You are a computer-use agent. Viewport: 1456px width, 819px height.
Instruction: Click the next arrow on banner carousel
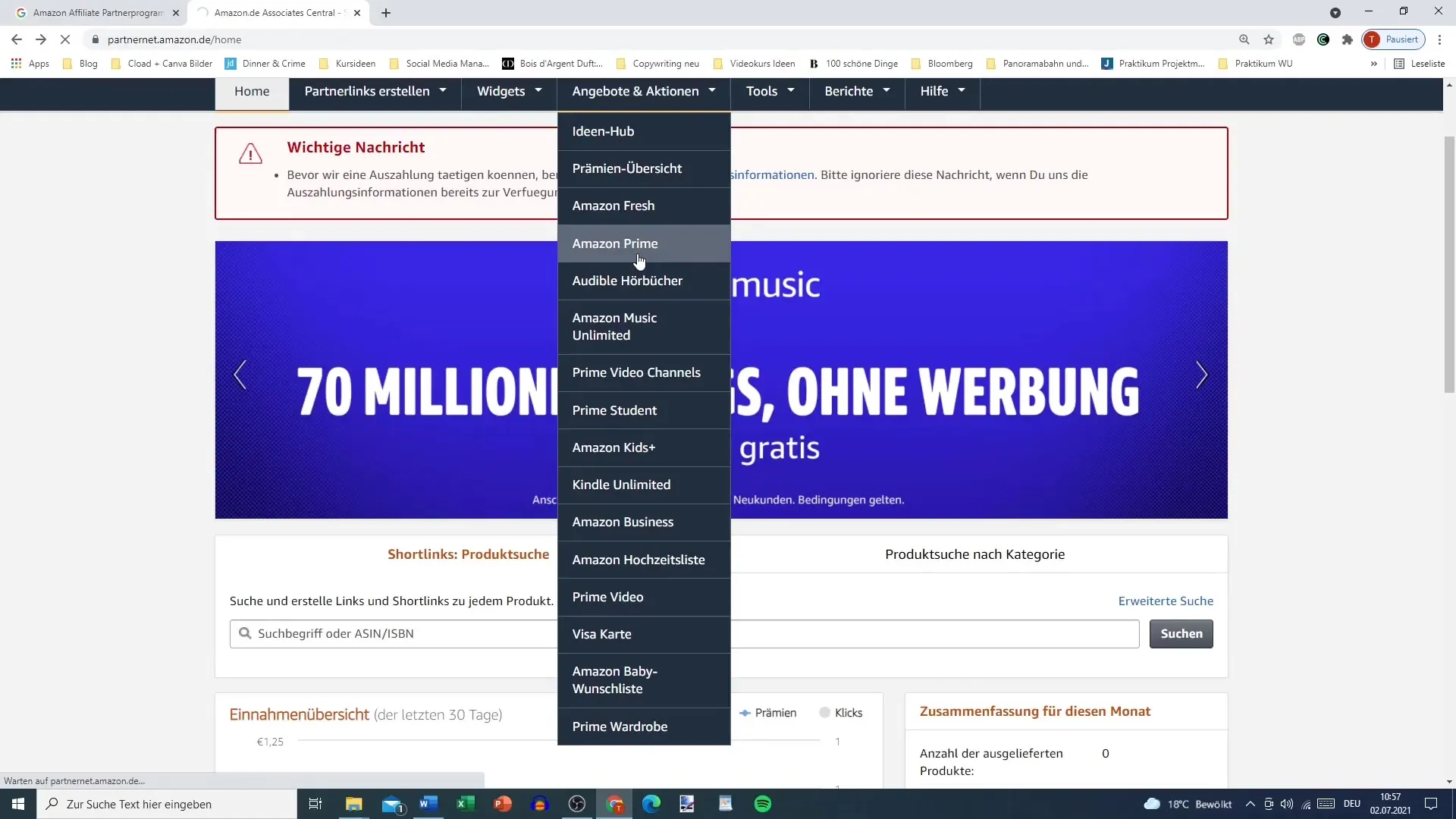point(1201,376)
